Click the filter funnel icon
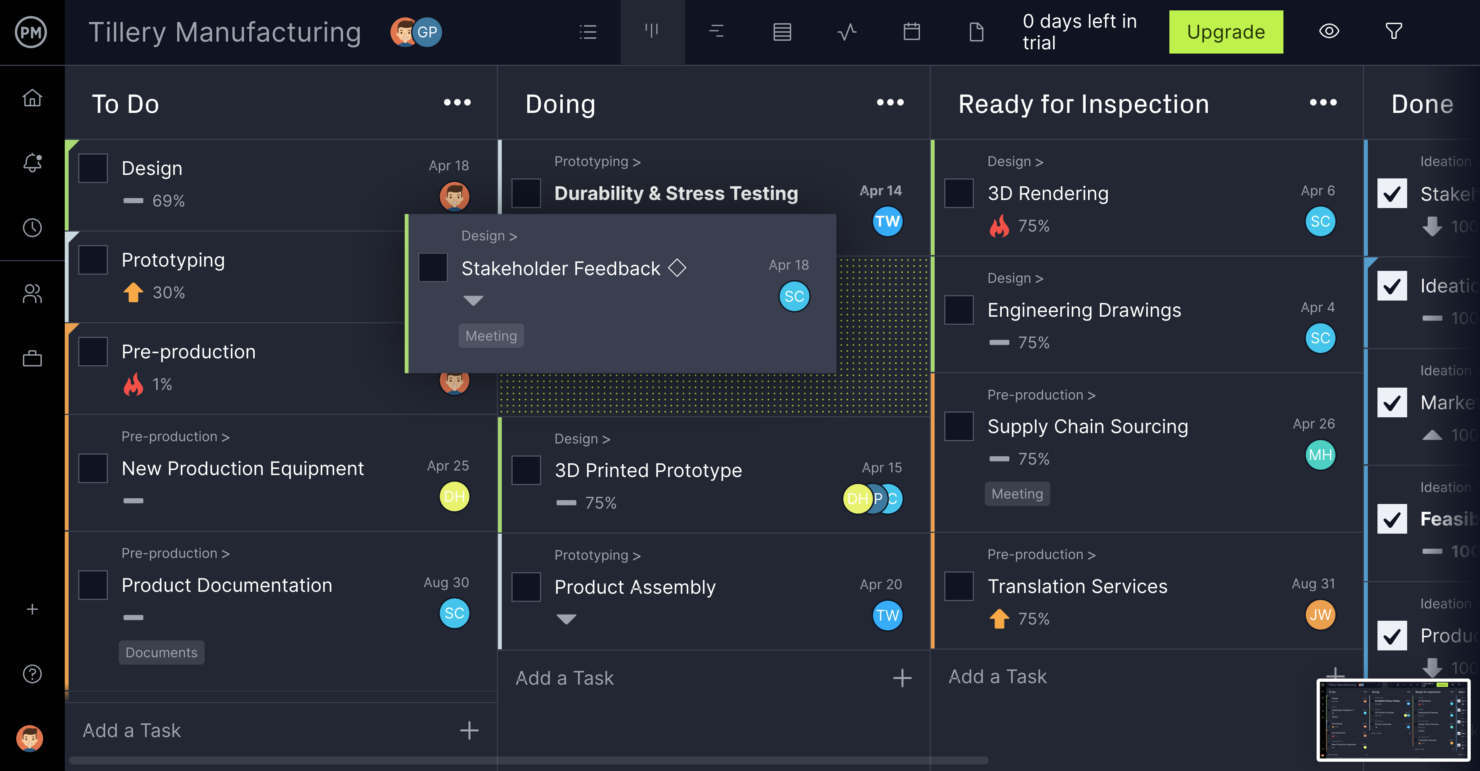The height and width of the screenshot is (771, 1480). pos(1393,32)
